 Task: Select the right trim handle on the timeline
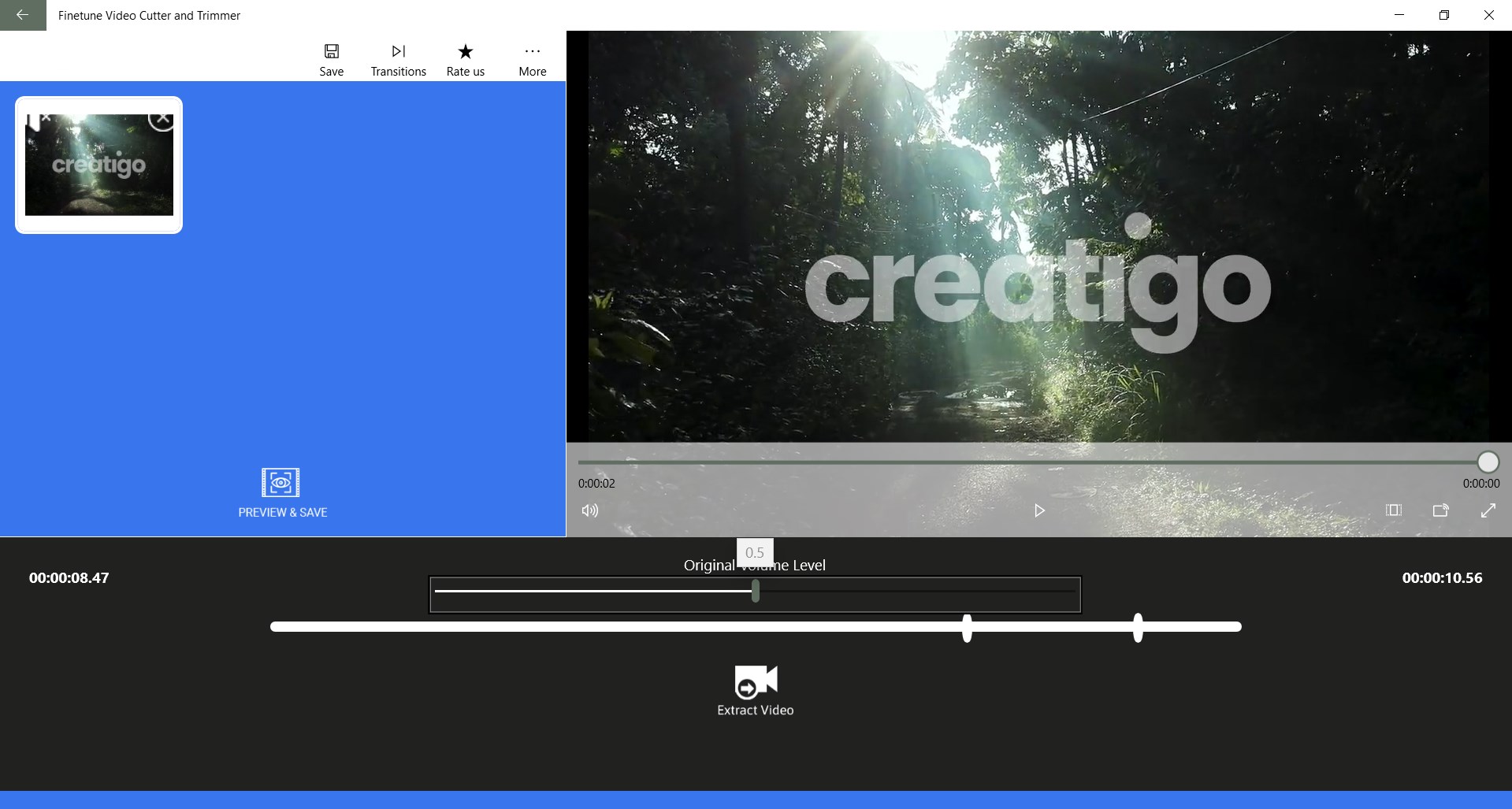click(1137, 627)
